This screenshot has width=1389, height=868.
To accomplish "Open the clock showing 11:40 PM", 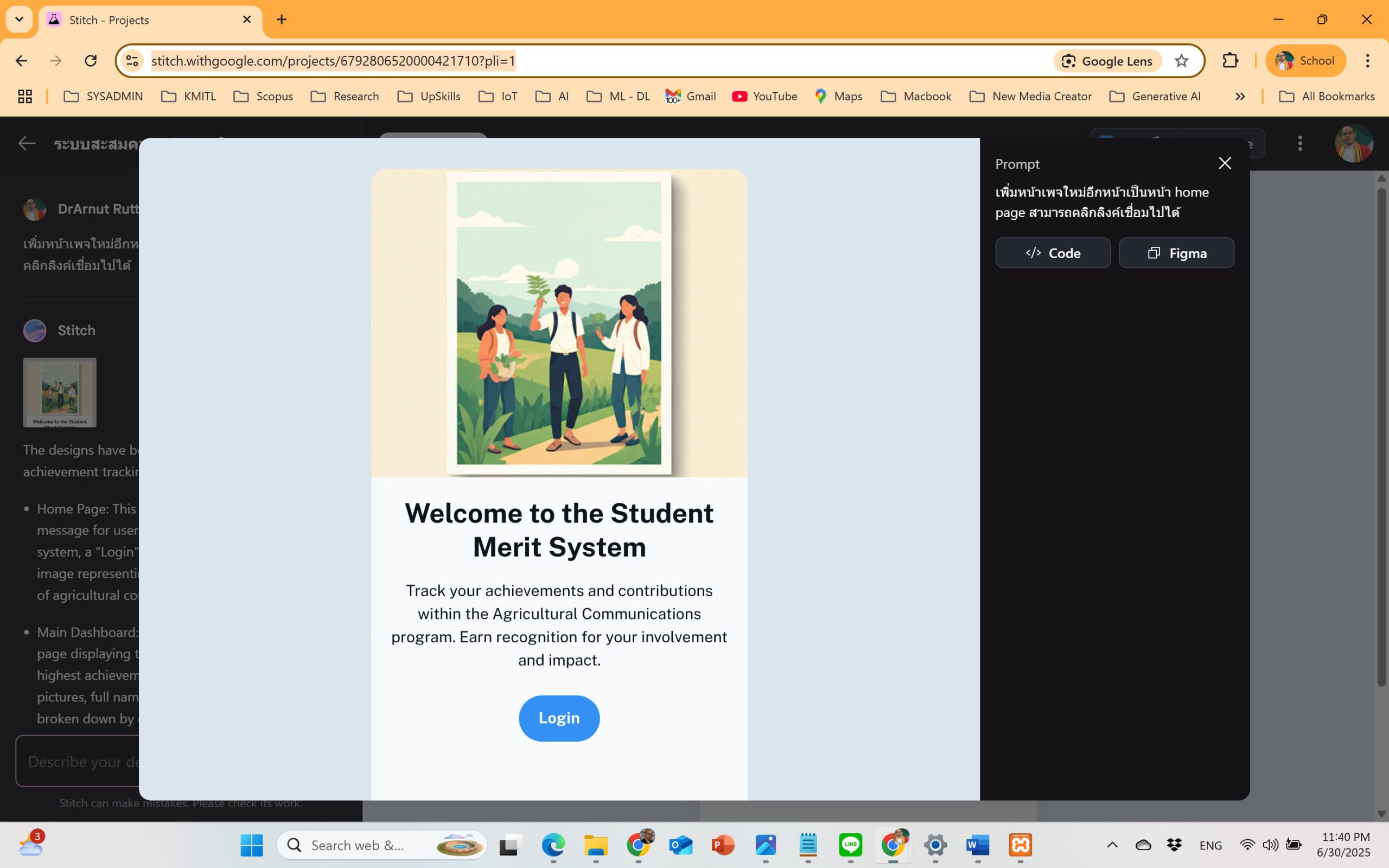I will 1343,845.
